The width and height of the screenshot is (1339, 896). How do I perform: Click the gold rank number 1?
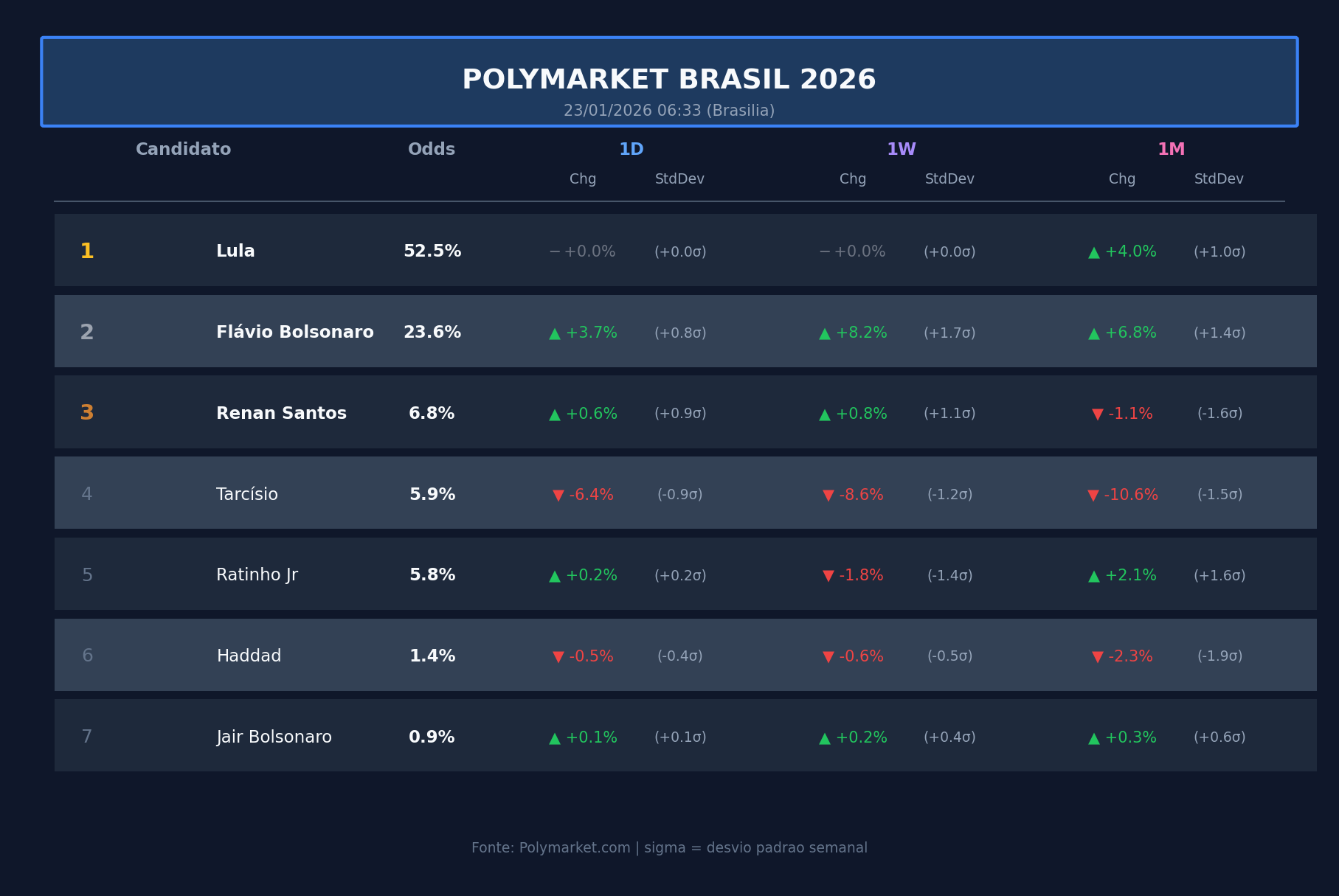tap(87, 251)
